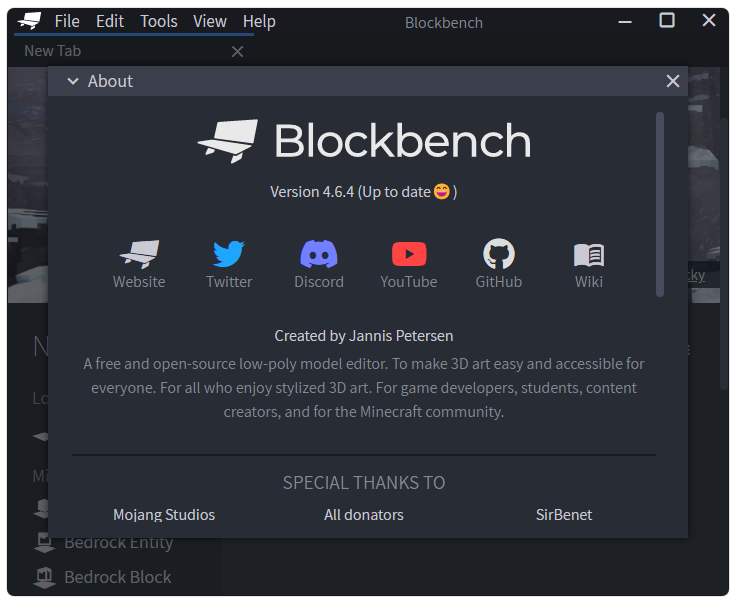The width and height of the screenshot is (734, 603).
Task: Click the YouTube label link
Action: 409,282
